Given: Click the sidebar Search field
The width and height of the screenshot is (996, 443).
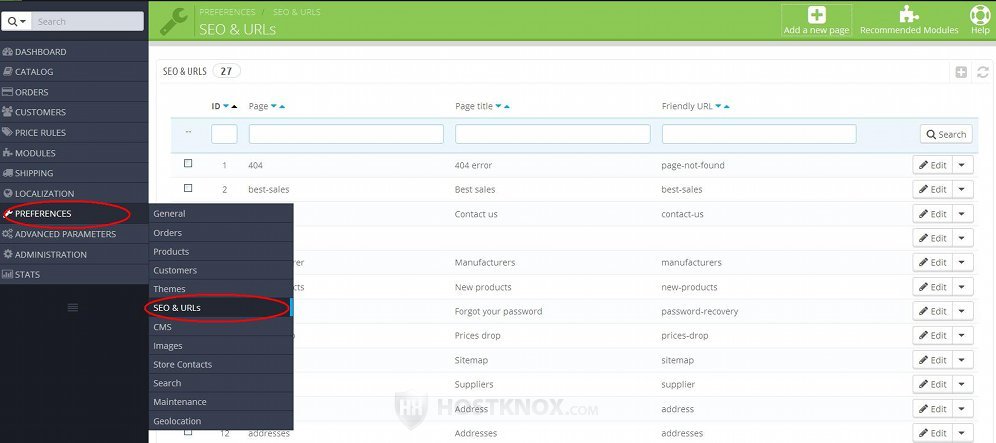Looking at the screenshot, I should tap(87, 22).
